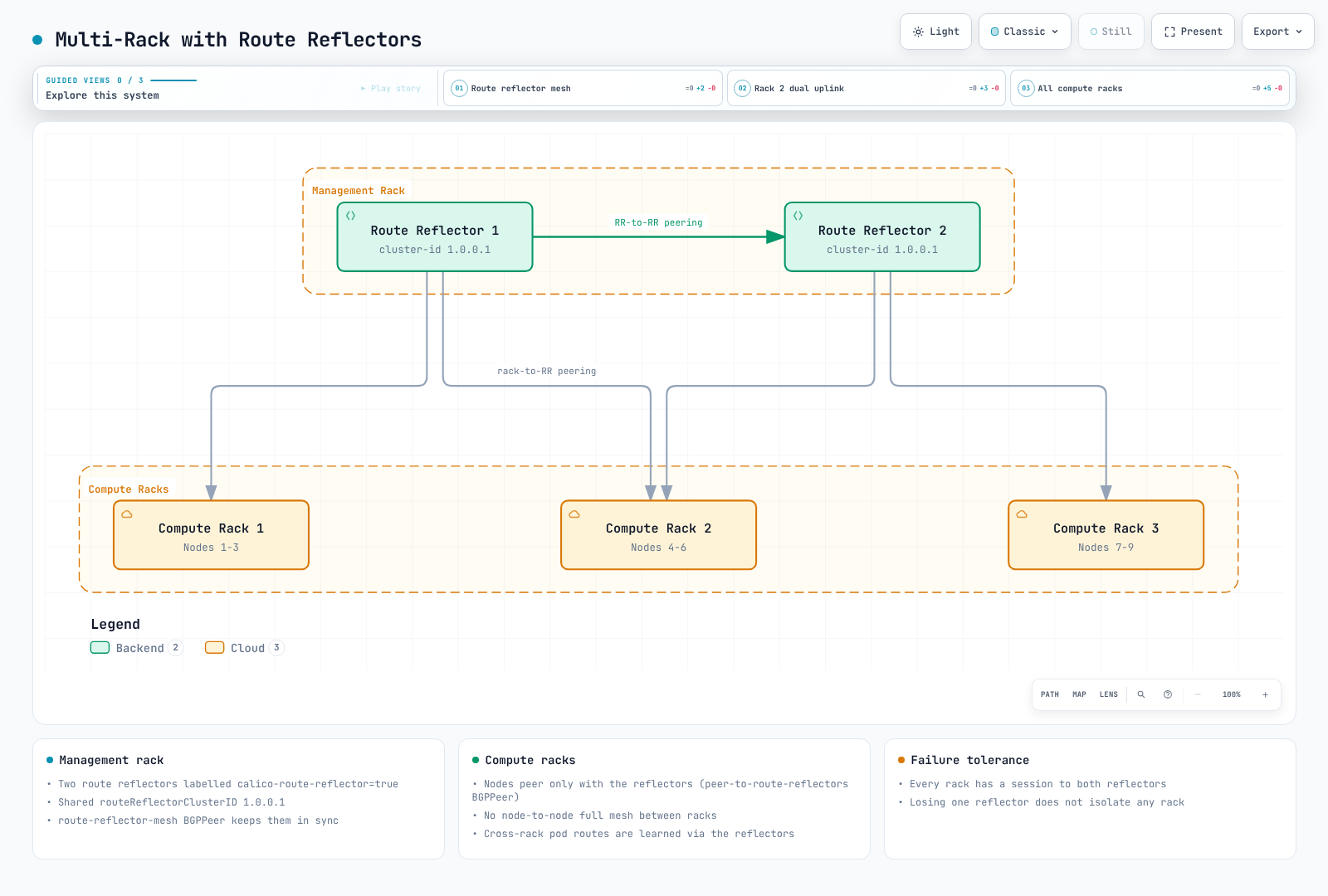Screen dimensions: 1328x896
Task: Open the help question-mark icon
Action: click(x=1168, y=694)
